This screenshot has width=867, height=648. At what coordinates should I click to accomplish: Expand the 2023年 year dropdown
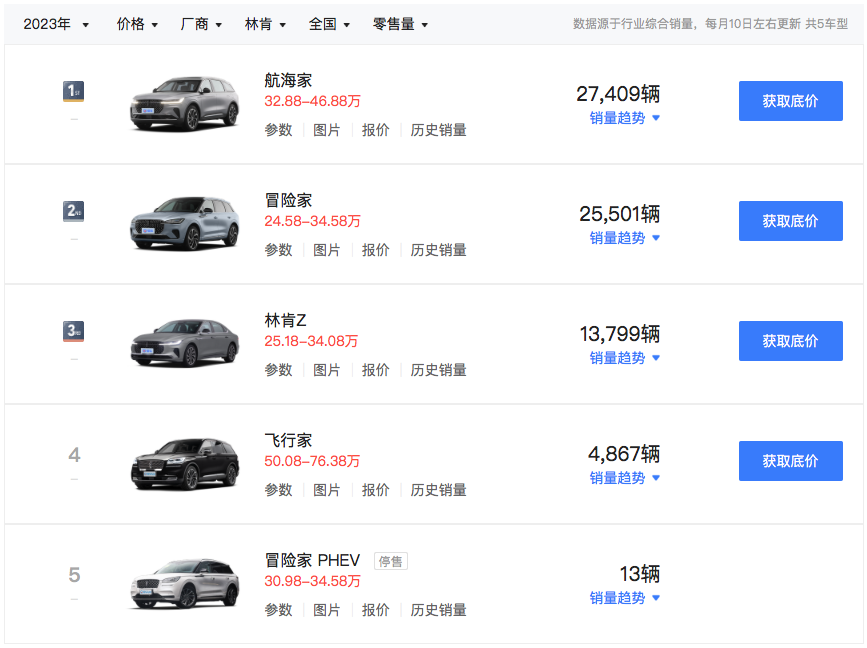tap(56, 24)
